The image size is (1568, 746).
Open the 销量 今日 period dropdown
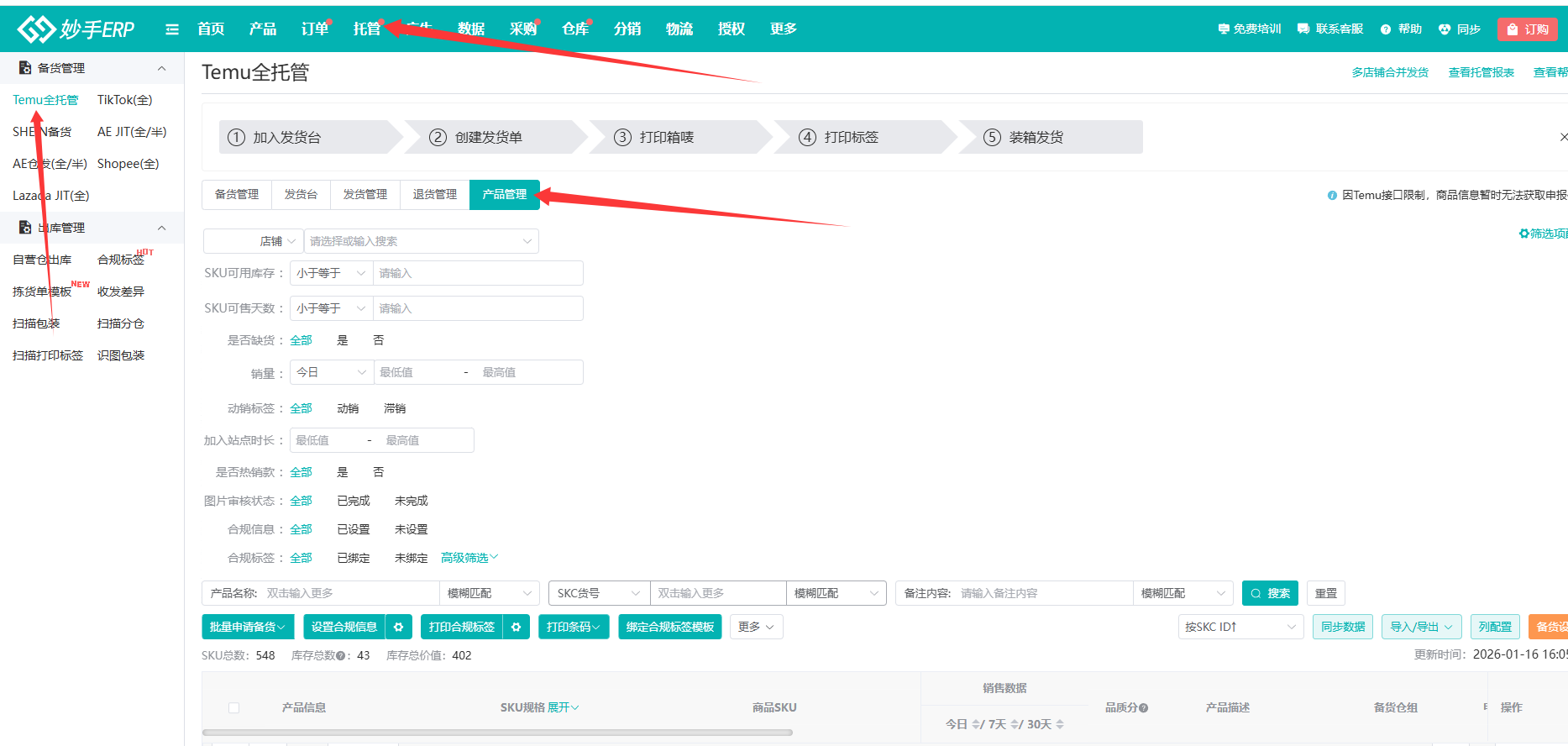[x=332, y=372]
